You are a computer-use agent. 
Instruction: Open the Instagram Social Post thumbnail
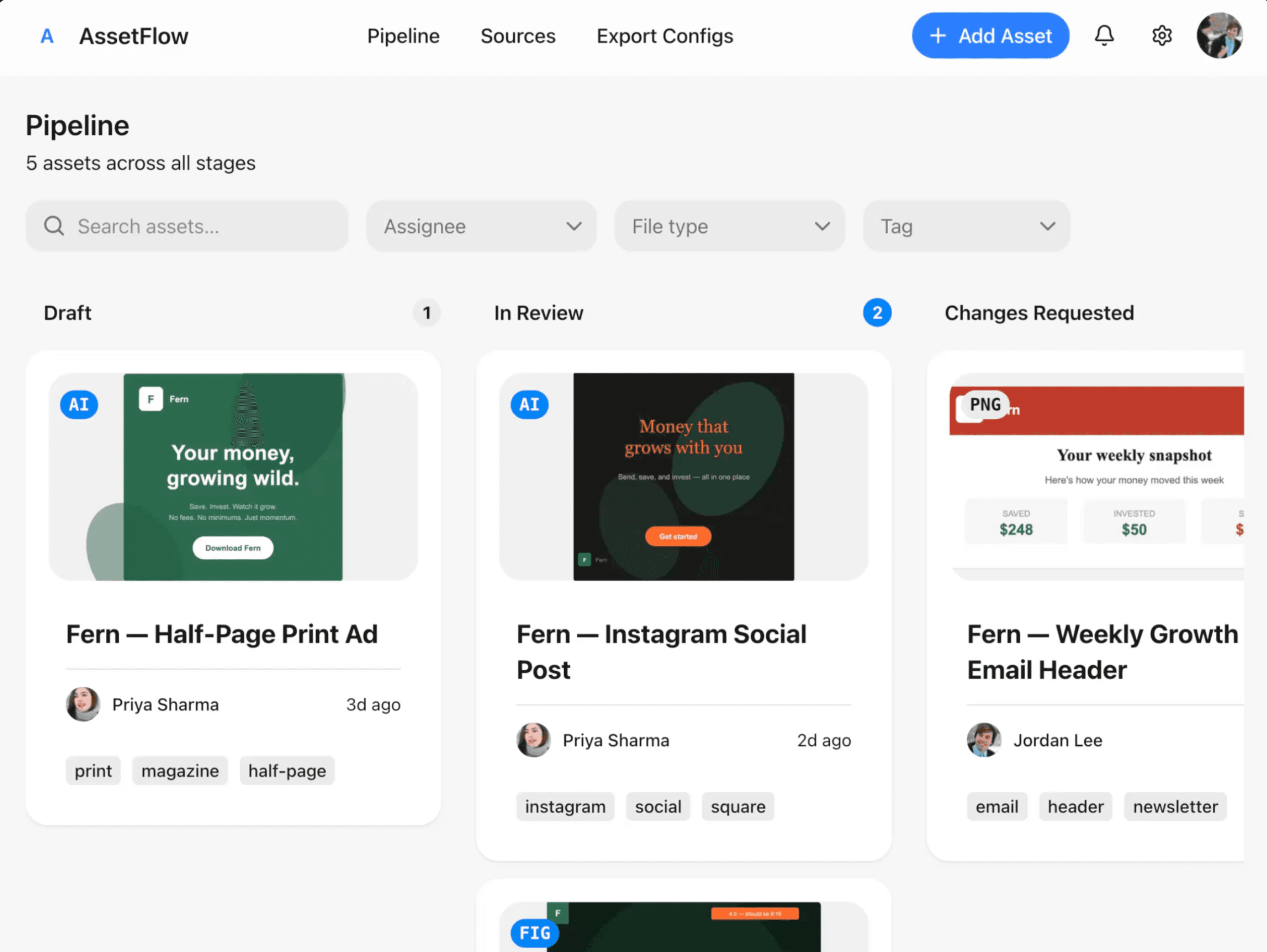pos(684,477)
